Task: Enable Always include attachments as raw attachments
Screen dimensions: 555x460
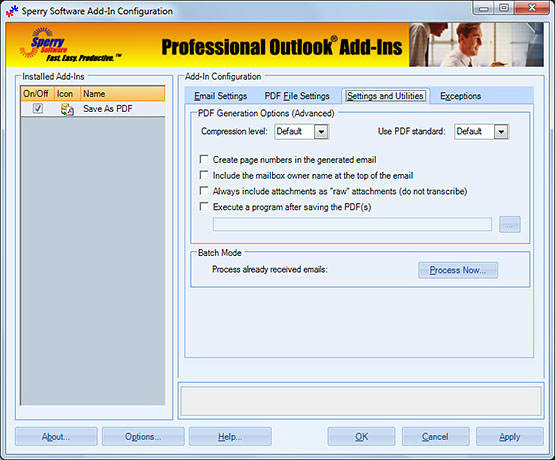Action: click(x=204, y=191)
